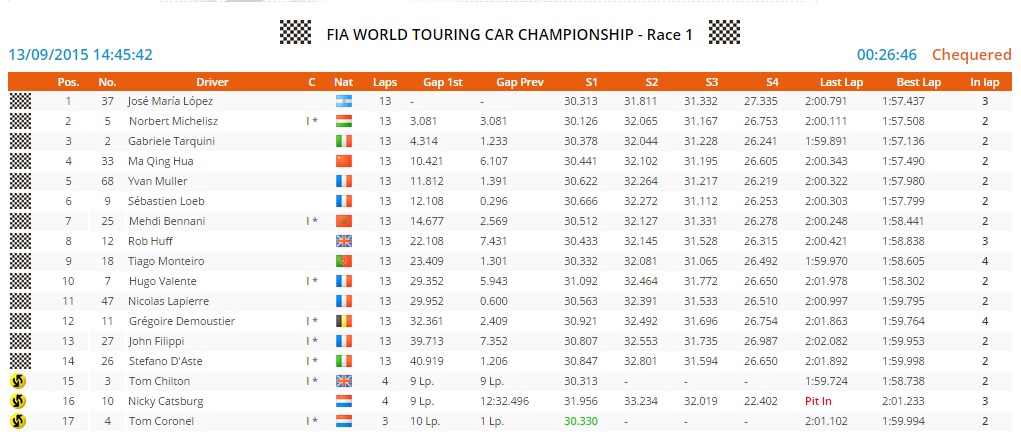
Task: Click the British flag next to Rob Huff
Action: tap(343, 241)
